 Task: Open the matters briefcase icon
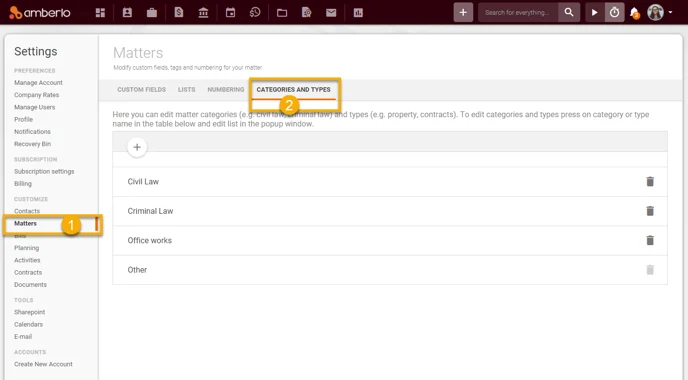152,13
